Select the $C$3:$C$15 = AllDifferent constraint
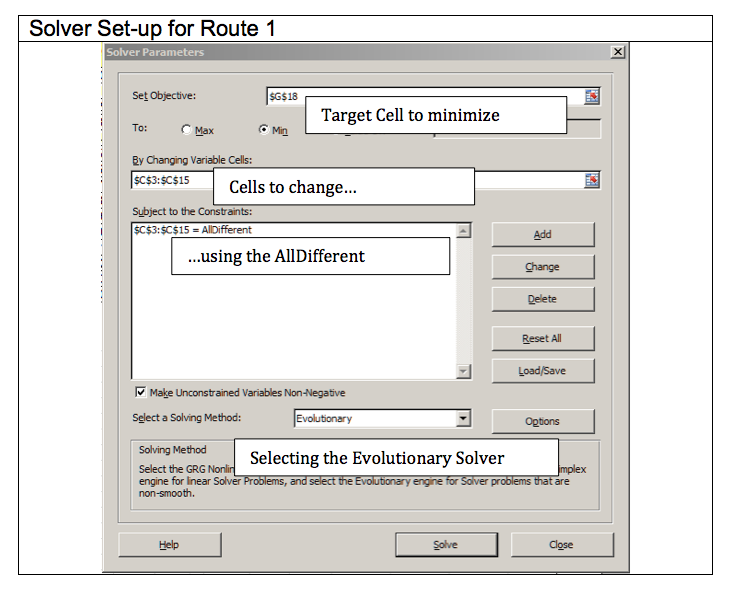Screen dimensions: 741x590 click(192, 230)
